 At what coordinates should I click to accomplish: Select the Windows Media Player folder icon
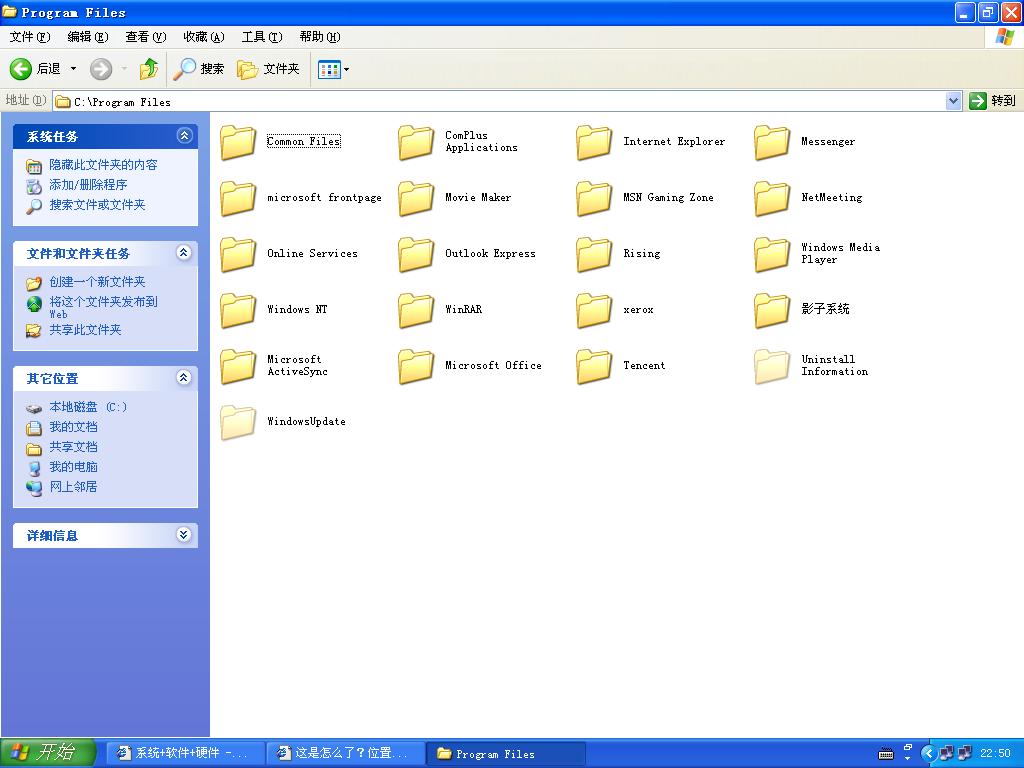(772, 254)
